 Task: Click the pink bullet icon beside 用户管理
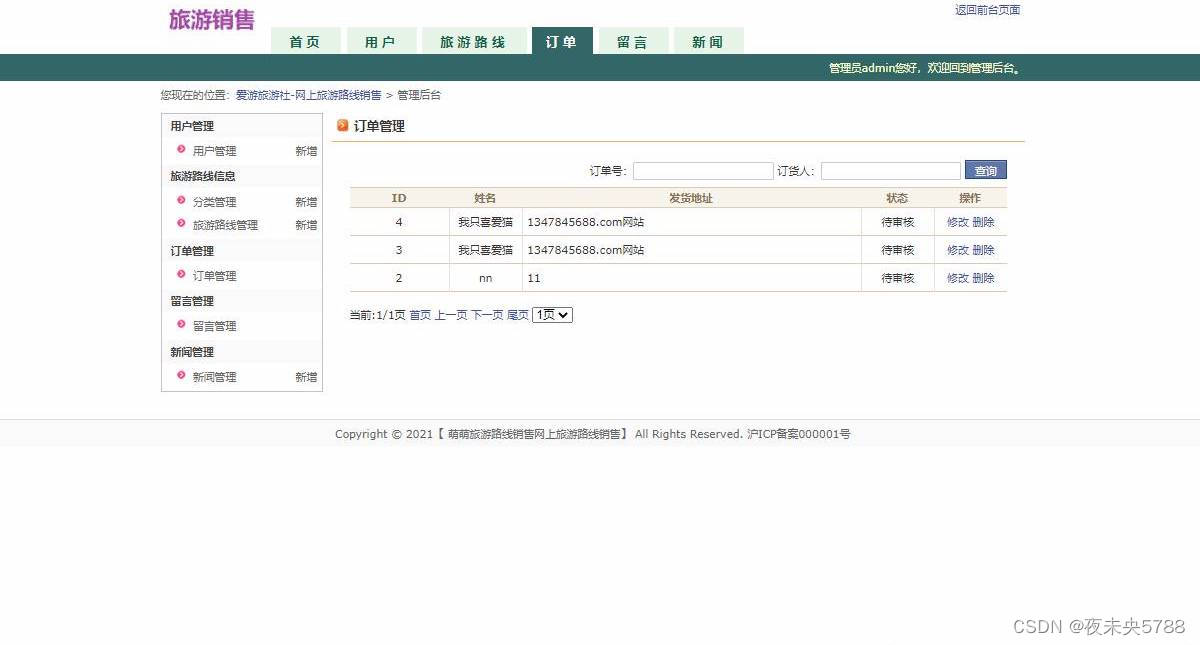[181, 150]
